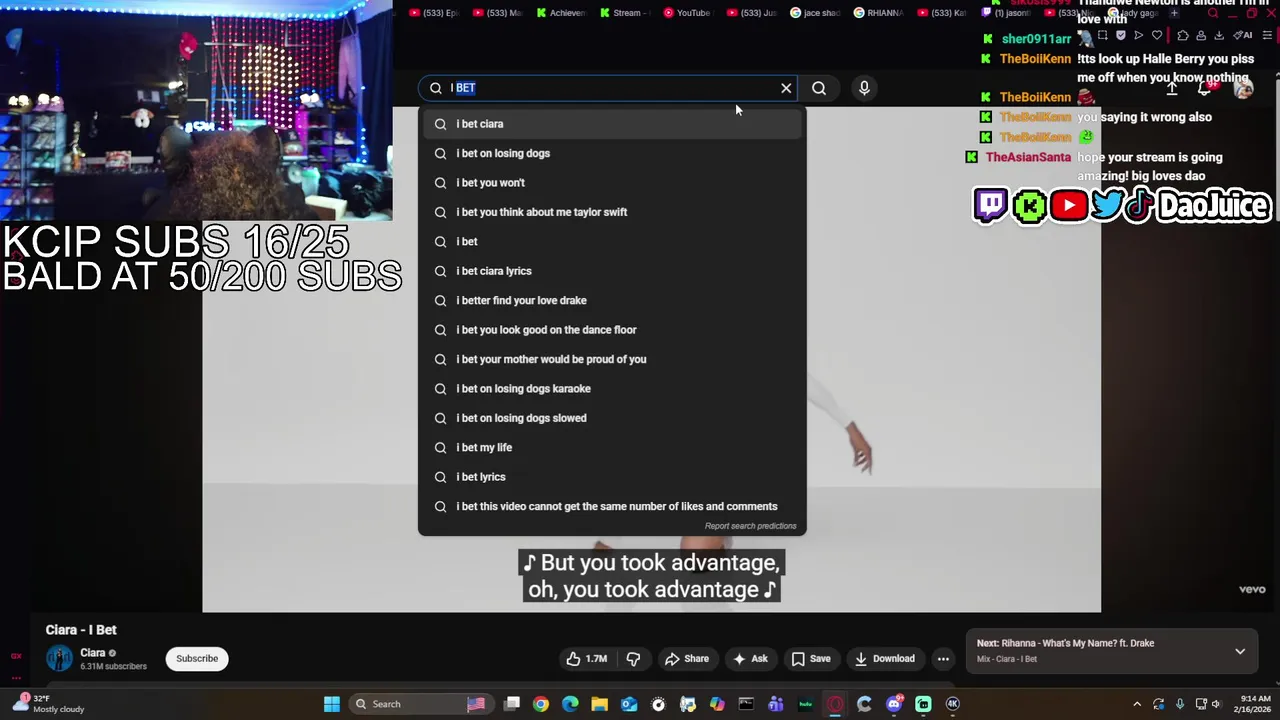Select suggestion "i bet on losing dogs"

pos(611,153)
